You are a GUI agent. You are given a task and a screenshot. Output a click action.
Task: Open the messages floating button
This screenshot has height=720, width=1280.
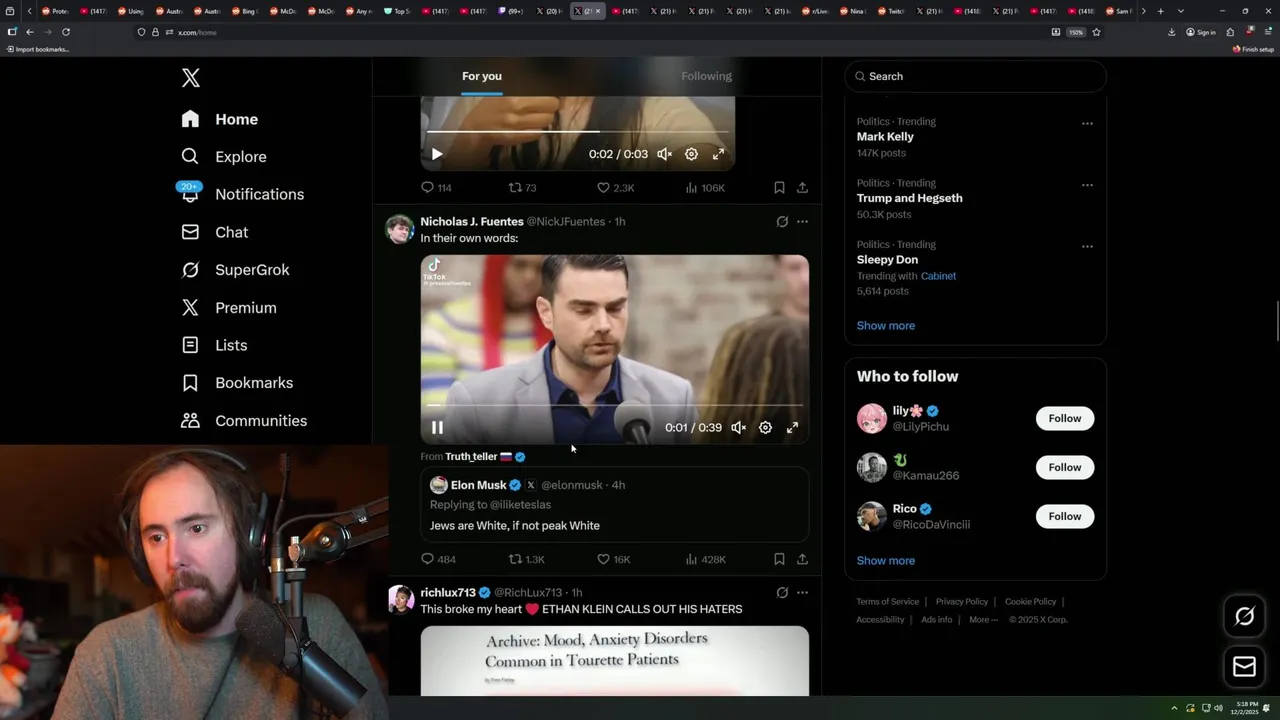click(1244, 667)
